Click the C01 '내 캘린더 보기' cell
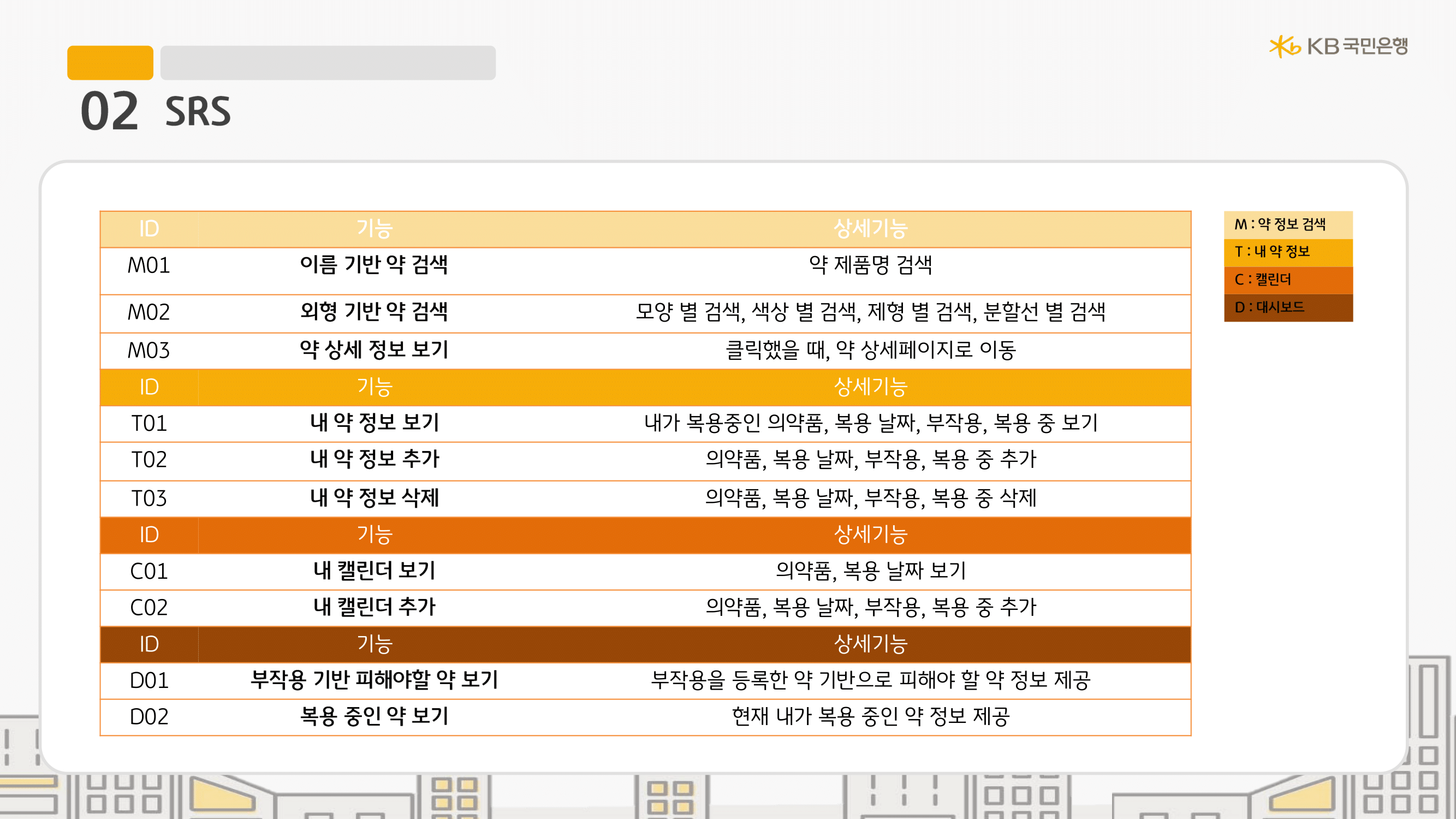 373,571
